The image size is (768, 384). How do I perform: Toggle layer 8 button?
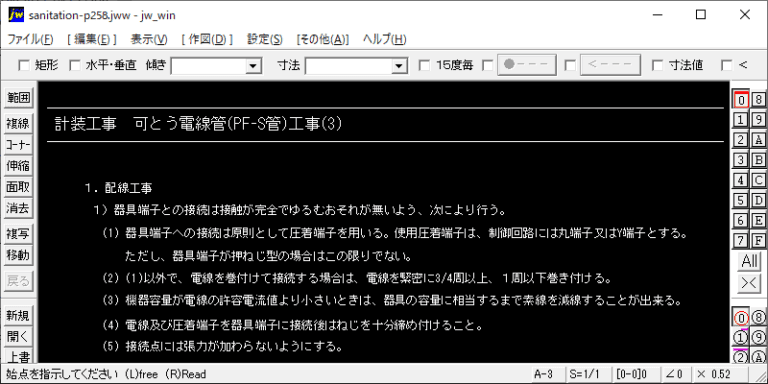pyautogui.click(x=758, y=99)
